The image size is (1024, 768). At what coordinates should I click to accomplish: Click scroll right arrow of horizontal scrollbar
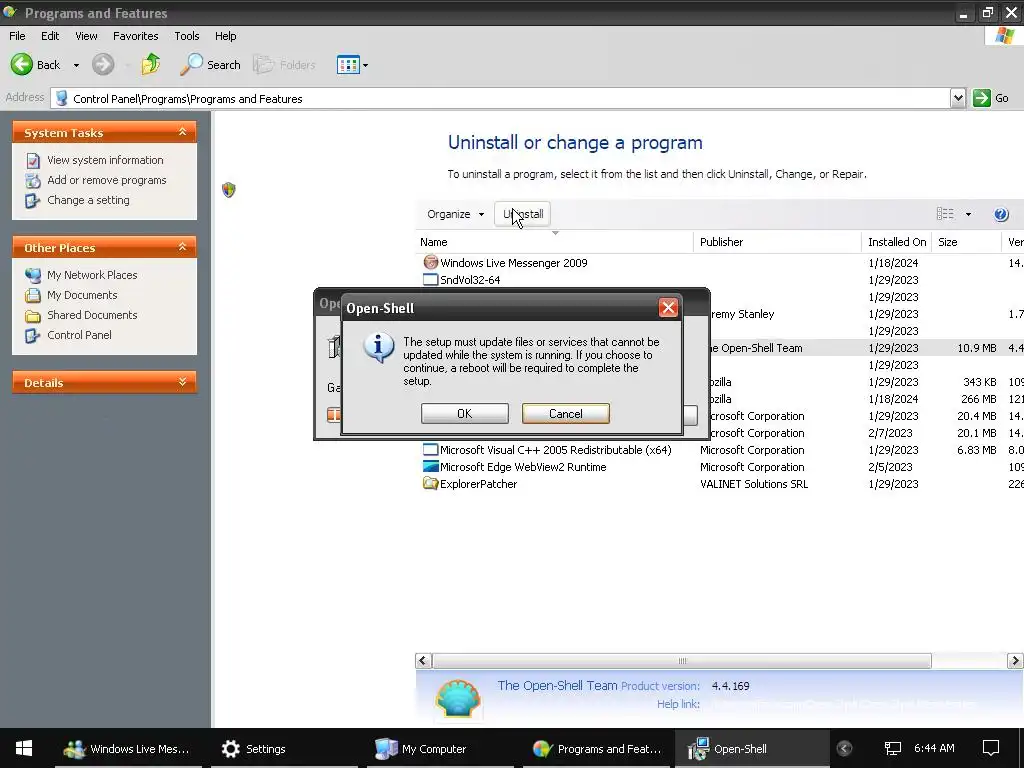coord(1015,661)
